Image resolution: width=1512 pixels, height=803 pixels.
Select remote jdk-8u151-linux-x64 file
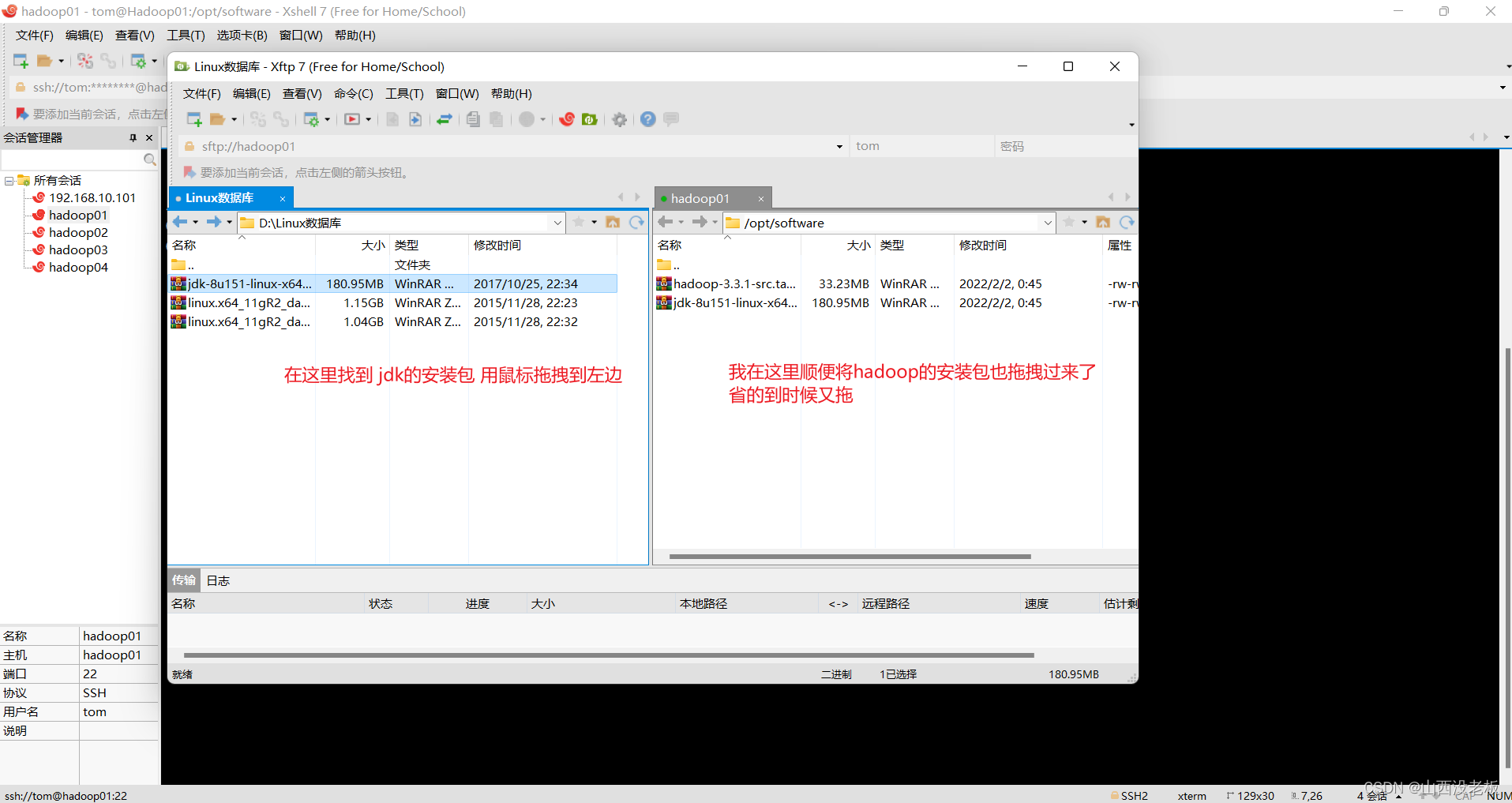click(x=896, y=302)
